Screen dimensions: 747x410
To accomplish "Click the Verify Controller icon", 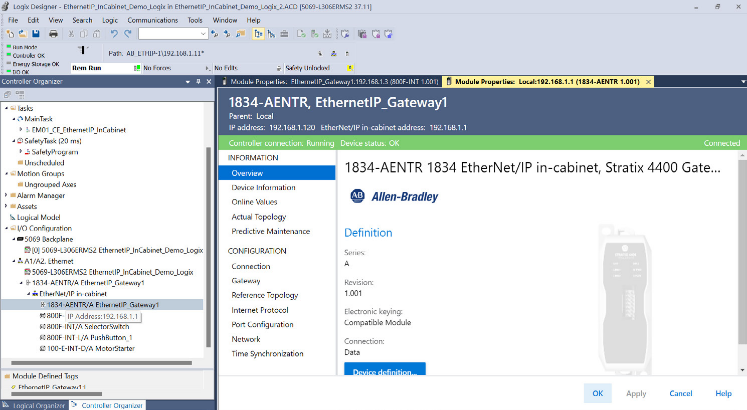I will [x=314, y=34].
